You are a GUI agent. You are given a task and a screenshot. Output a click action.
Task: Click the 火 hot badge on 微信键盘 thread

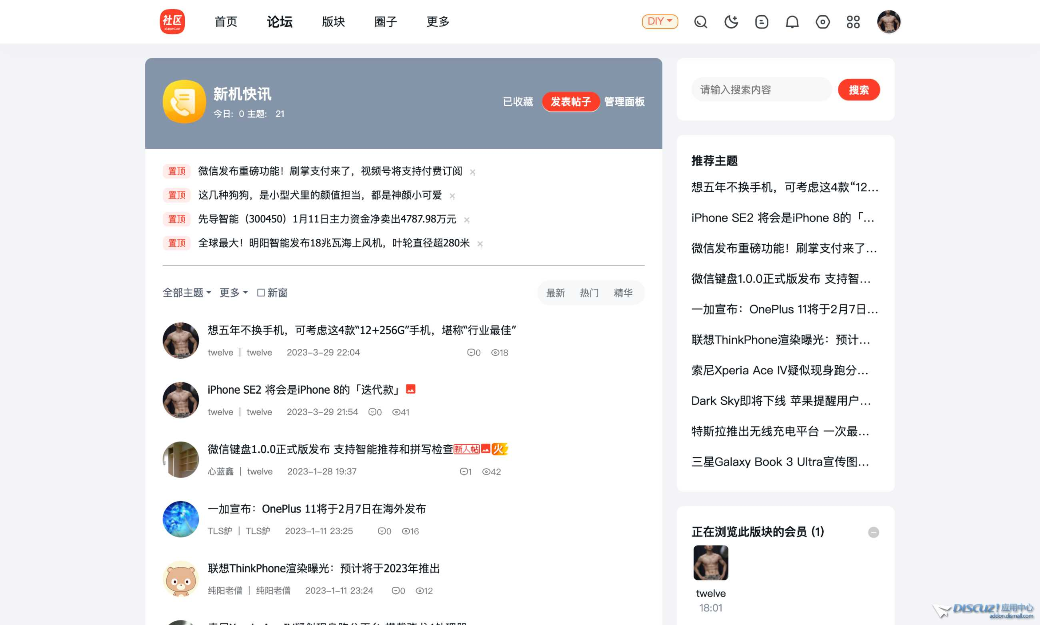click(499, 449)
